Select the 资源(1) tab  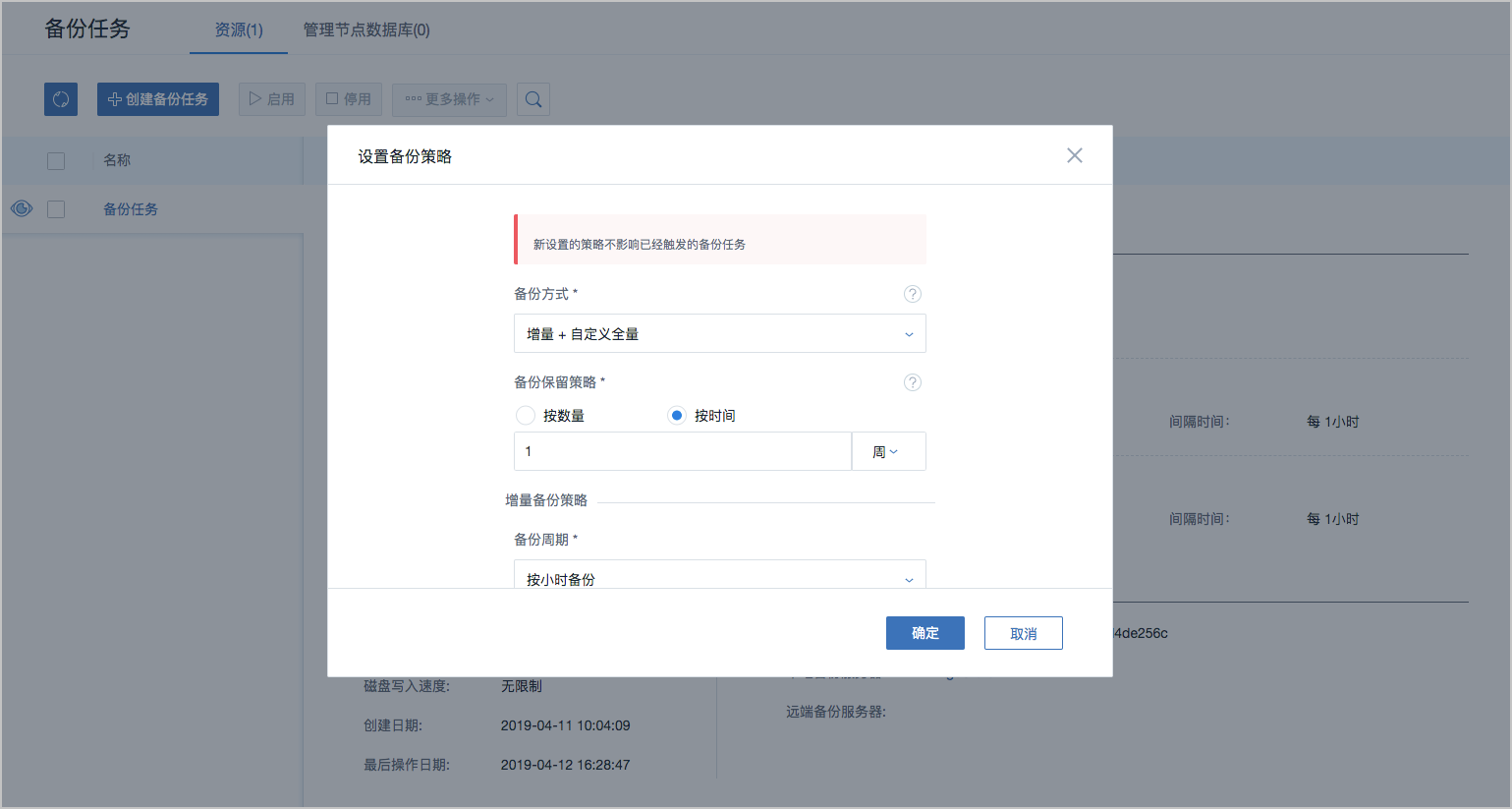tap(238, 29)
